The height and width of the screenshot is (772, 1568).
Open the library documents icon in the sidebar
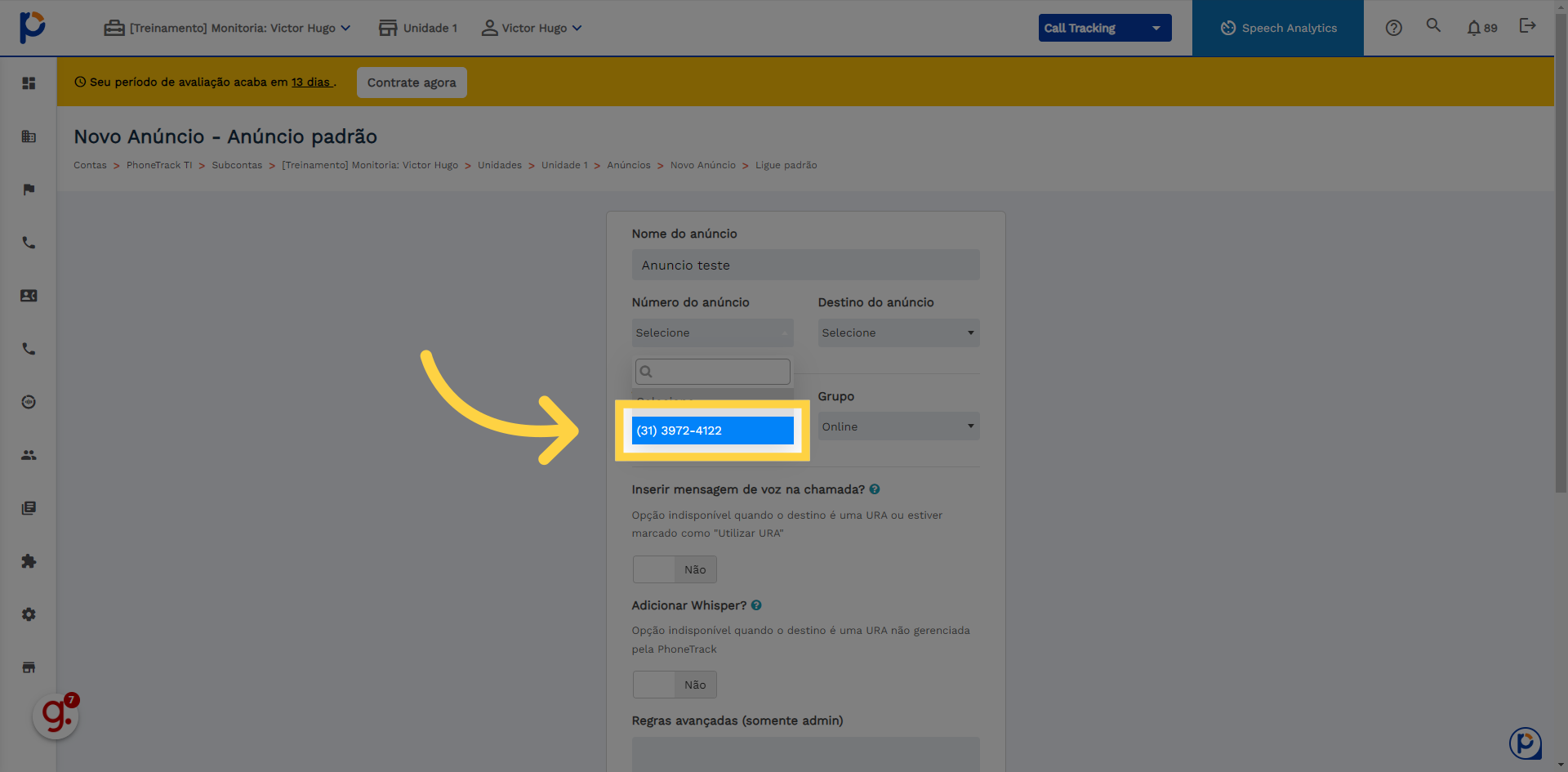click(x=29, y=508)
